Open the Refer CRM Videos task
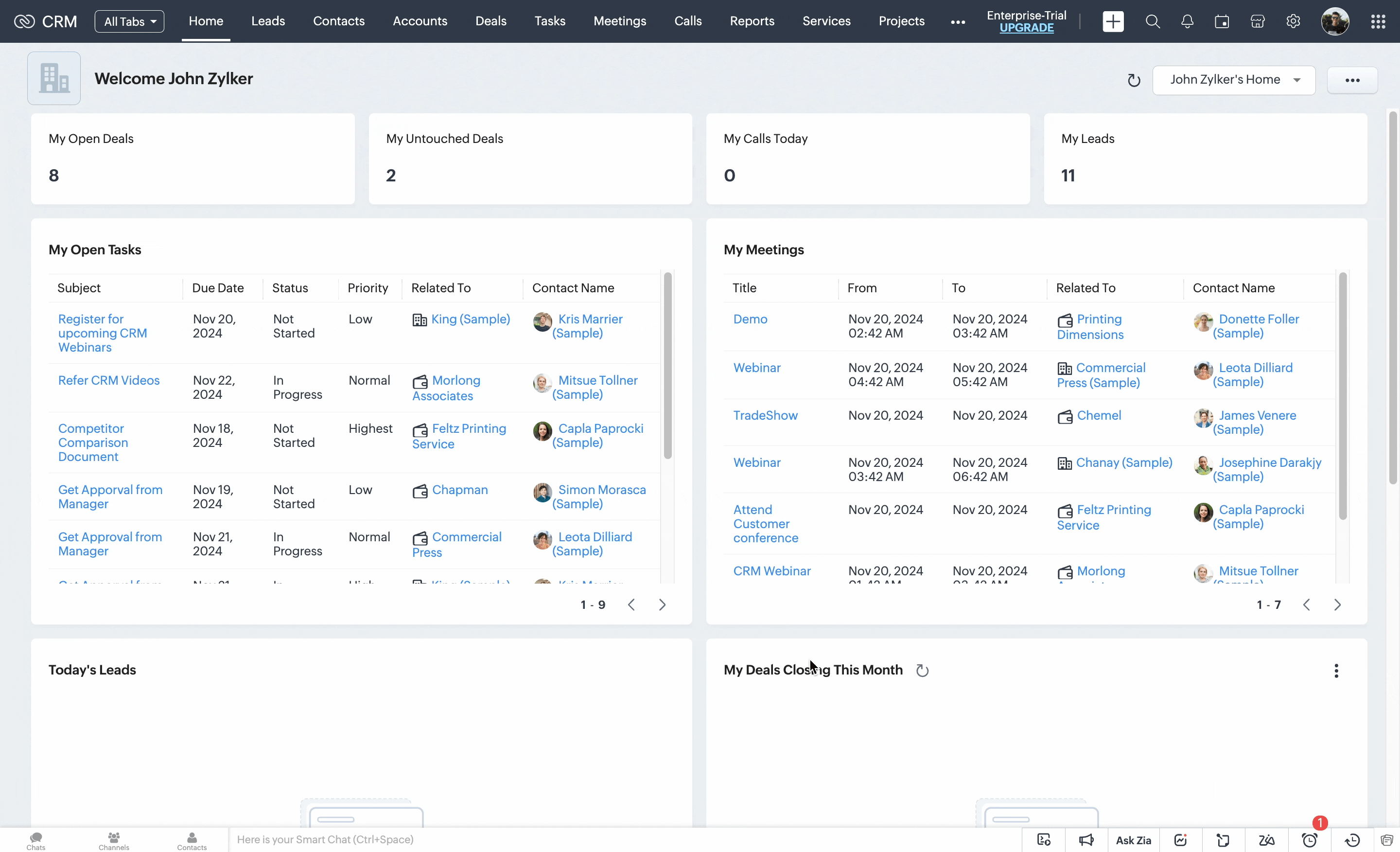 (108, 380)
